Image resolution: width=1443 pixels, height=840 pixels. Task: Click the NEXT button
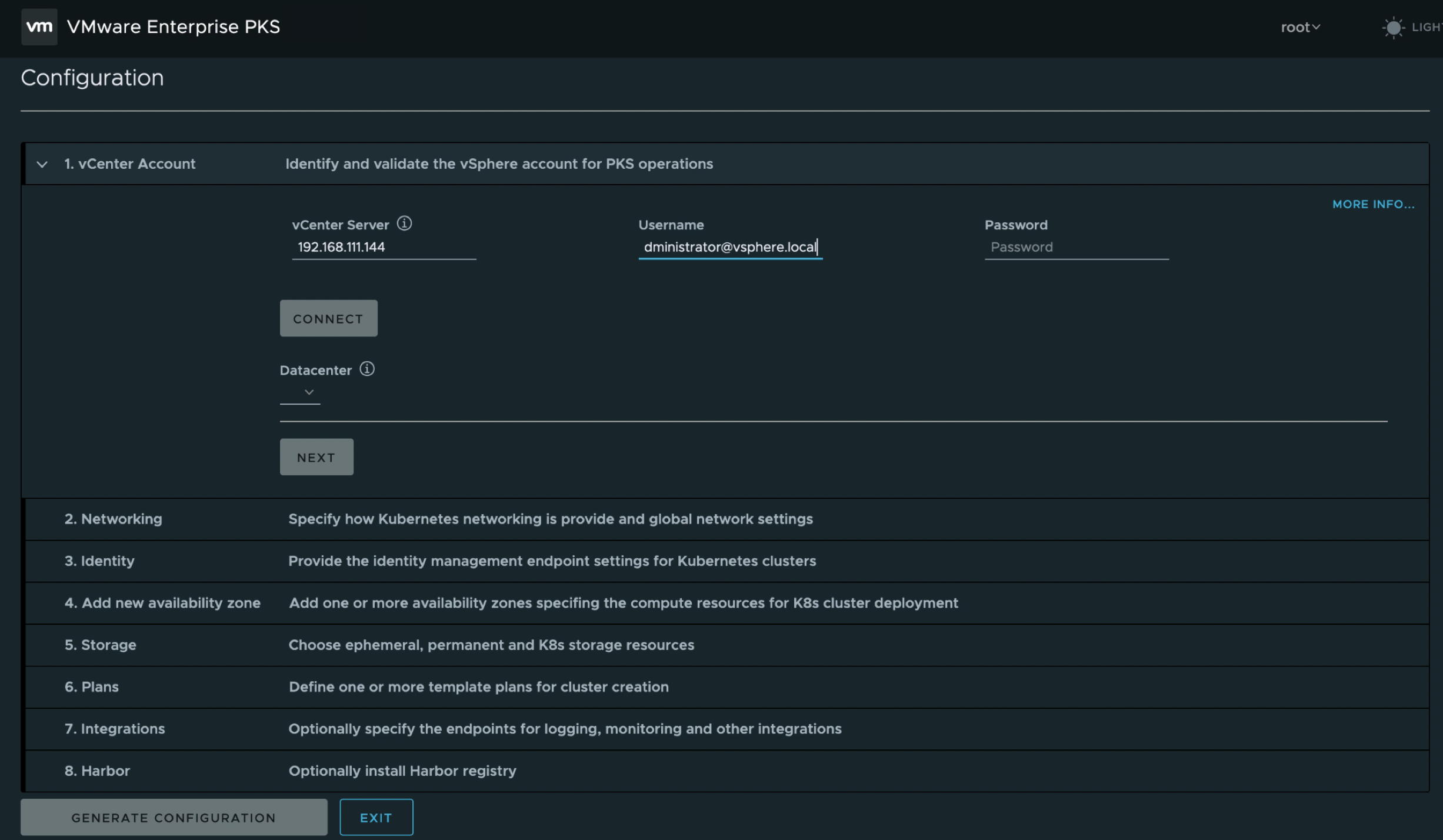[x=316, y=457]
